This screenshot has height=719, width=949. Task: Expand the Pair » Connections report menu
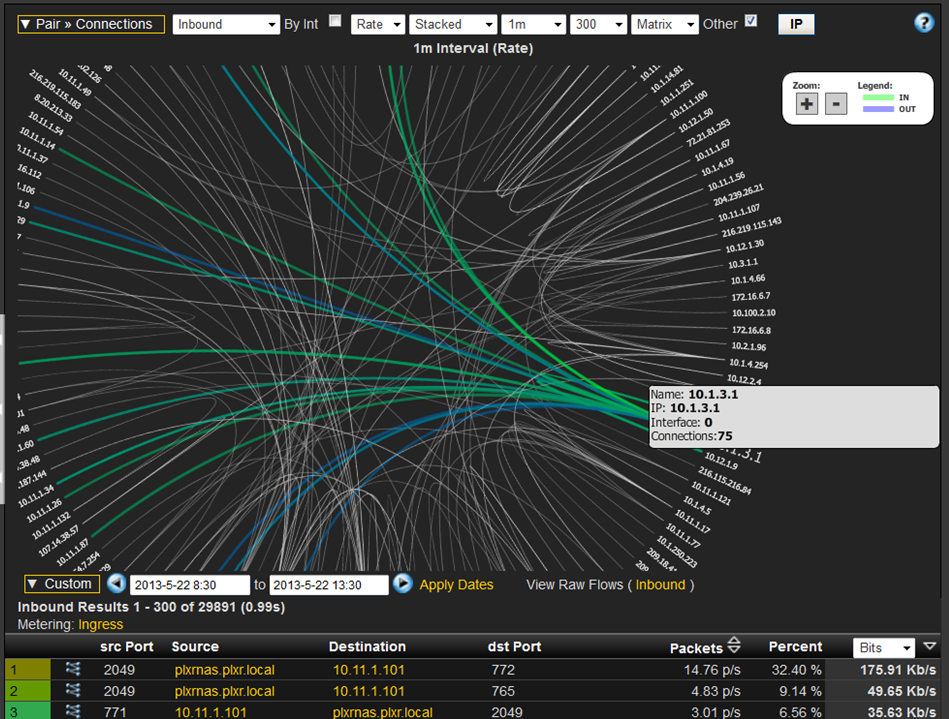[x=91, y=24]
